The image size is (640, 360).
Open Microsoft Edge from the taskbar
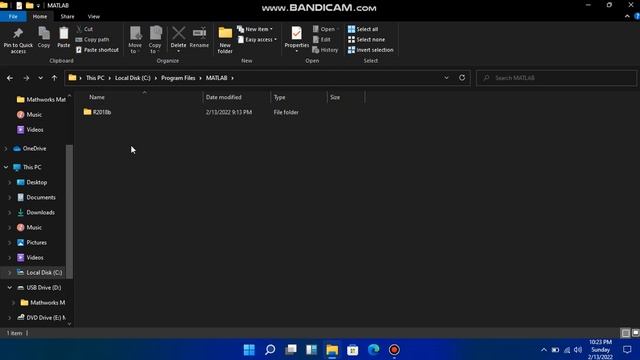[x=373, y=350]
